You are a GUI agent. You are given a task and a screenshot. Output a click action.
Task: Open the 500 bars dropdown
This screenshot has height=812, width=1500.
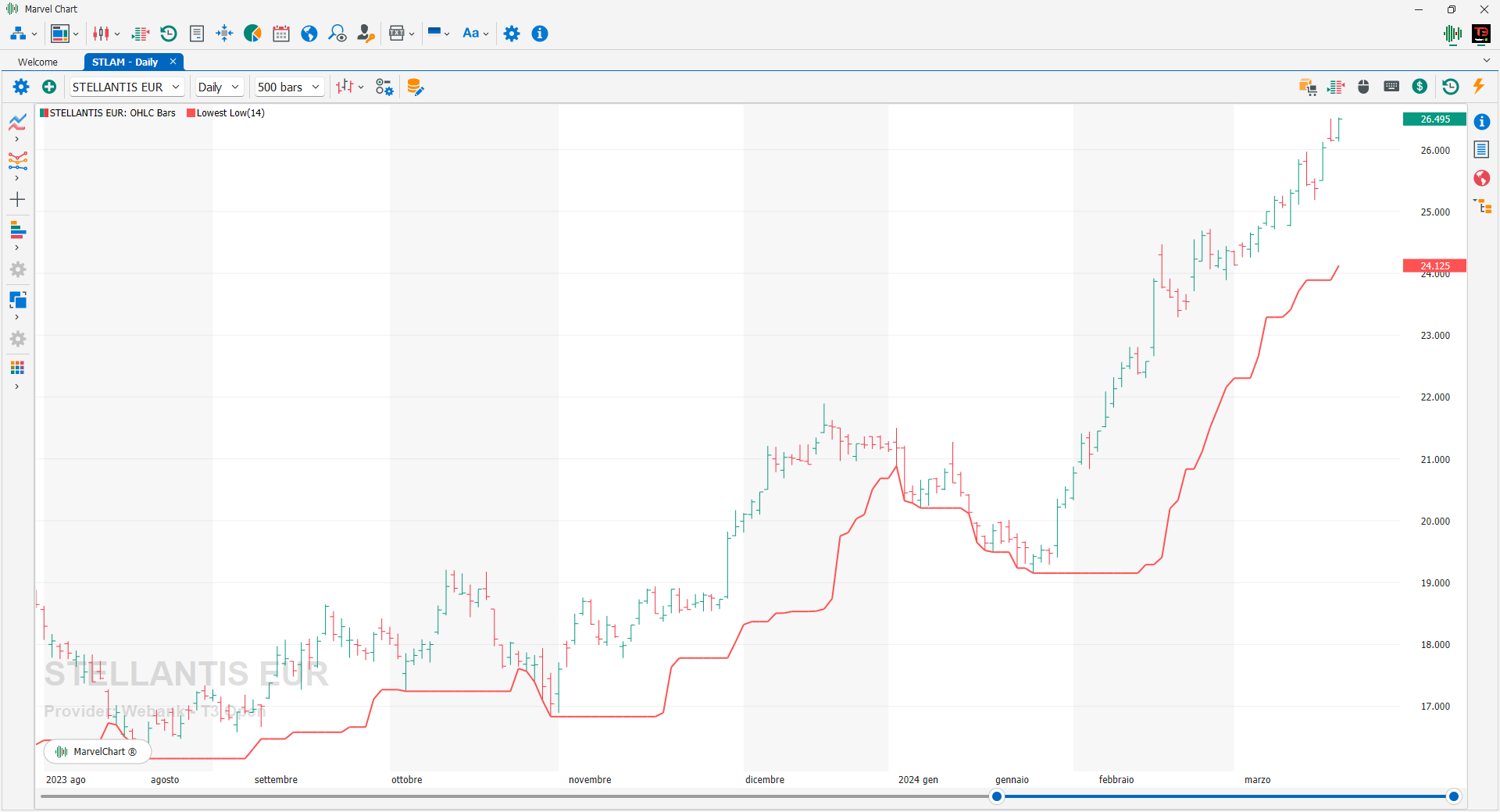click(x=289, y=87)
